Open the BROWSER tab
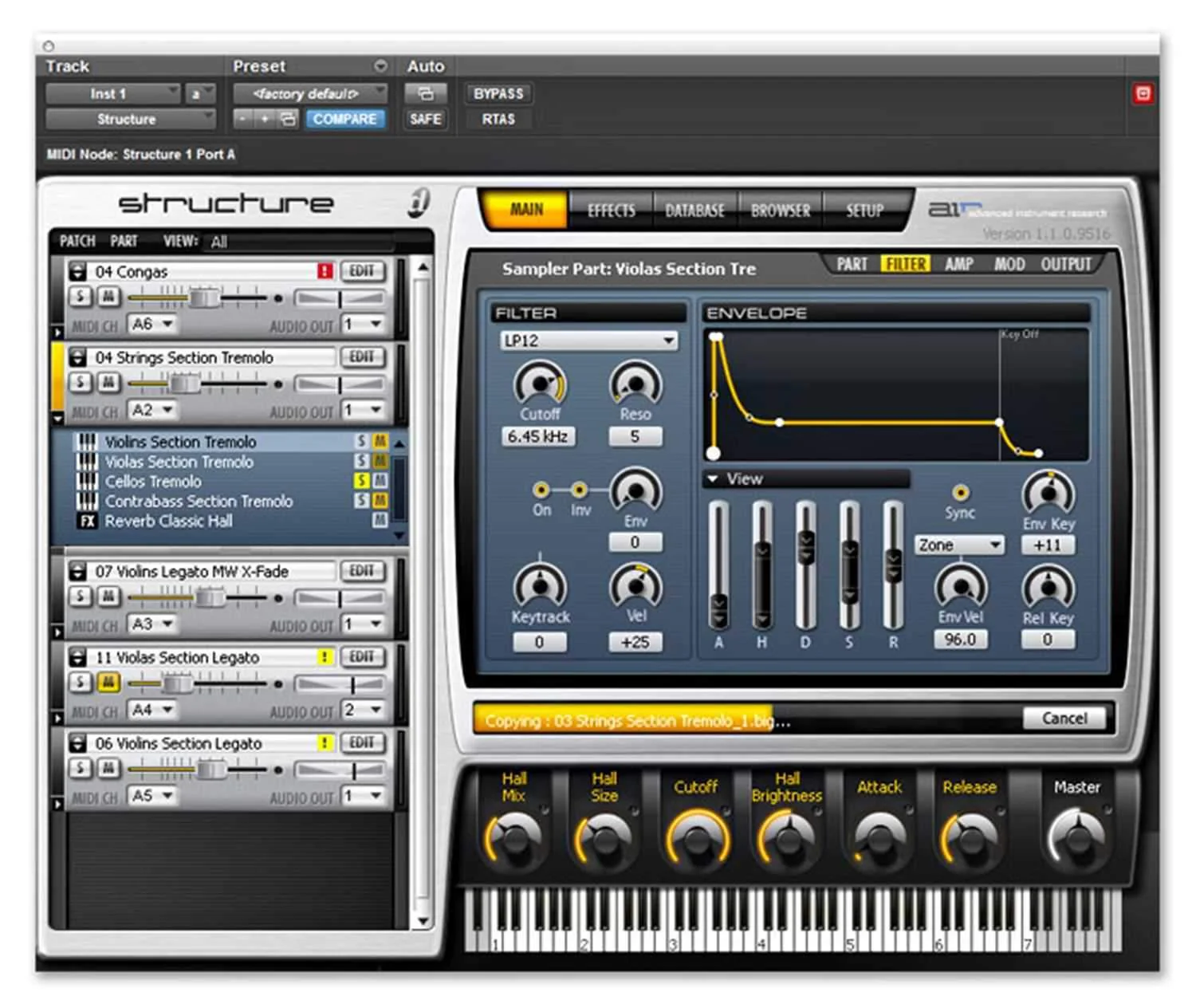The width and height of the screenshot is (1196, 1008). (x=781, y=211)
